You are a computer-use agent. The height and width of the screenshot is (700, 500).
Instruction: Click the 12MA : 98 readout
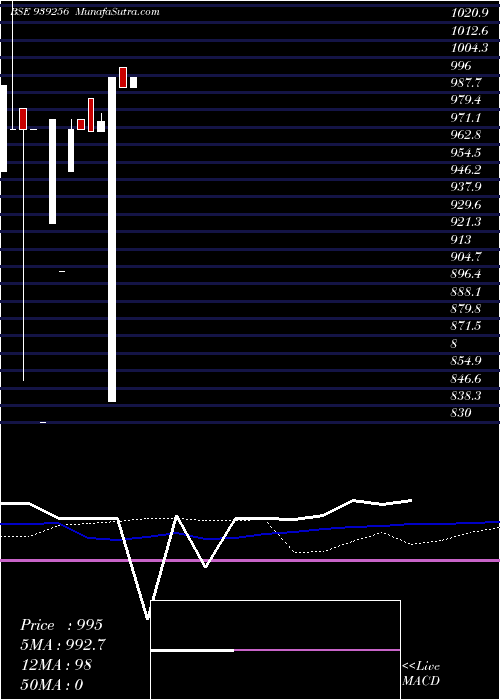(56, 665)
